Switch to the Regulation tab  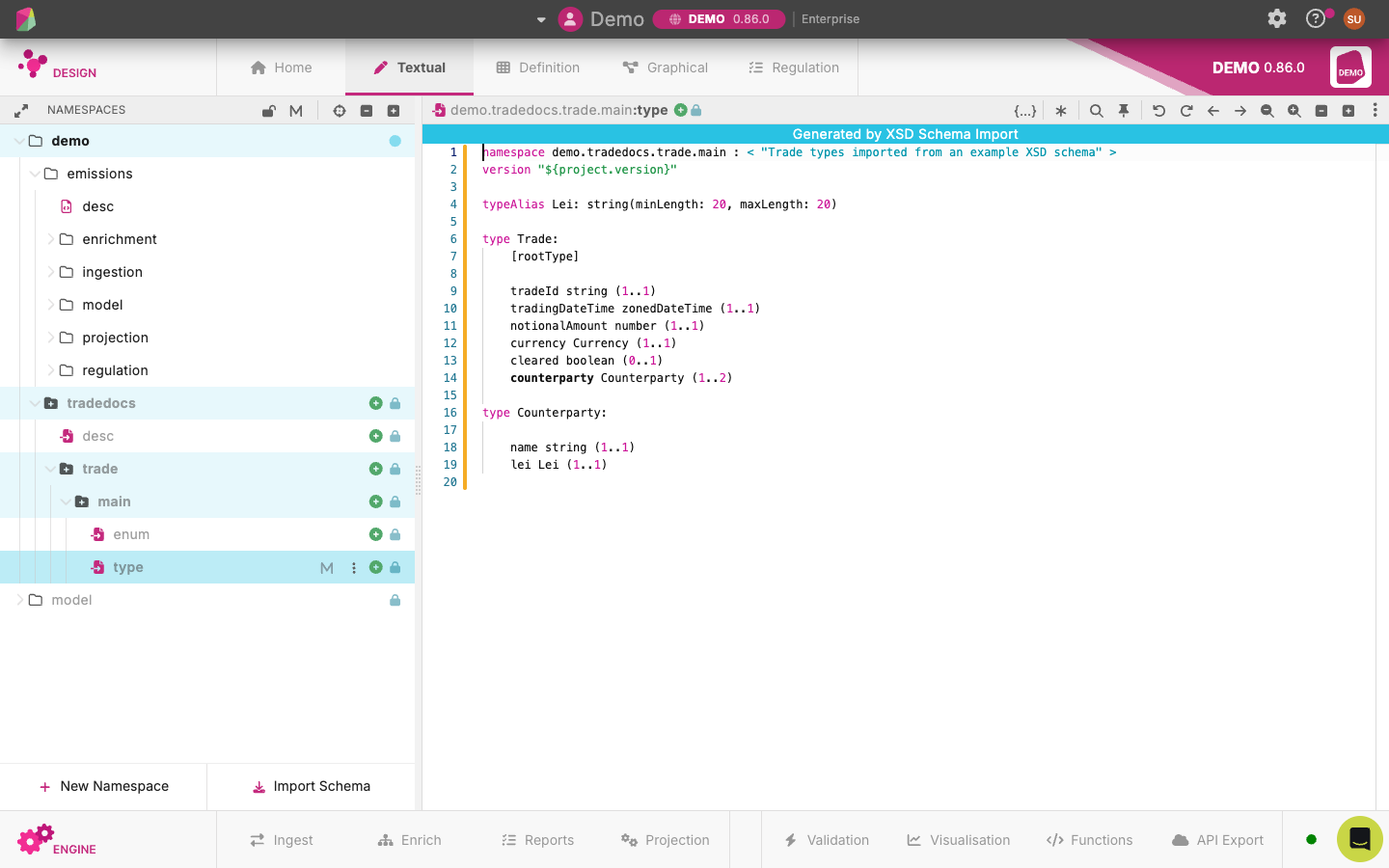793,68
